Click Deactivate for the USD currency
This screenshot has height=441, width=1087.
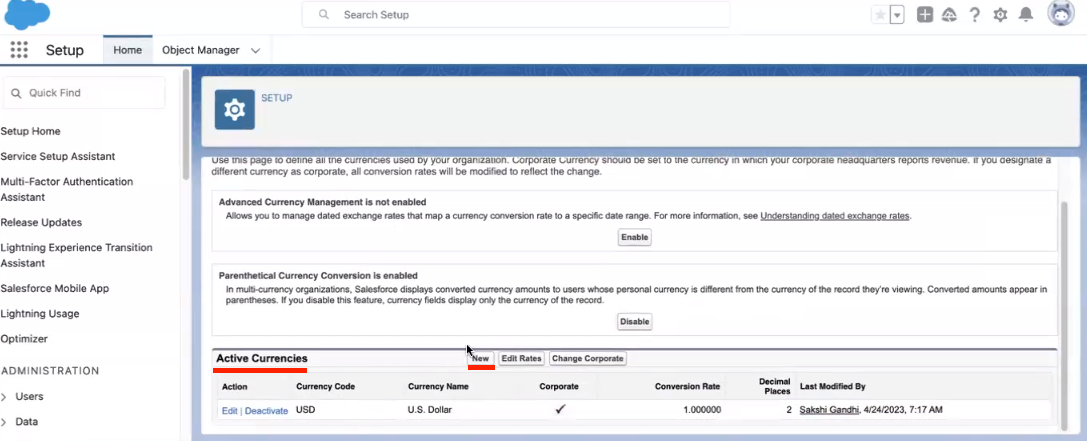coord(266,410)
